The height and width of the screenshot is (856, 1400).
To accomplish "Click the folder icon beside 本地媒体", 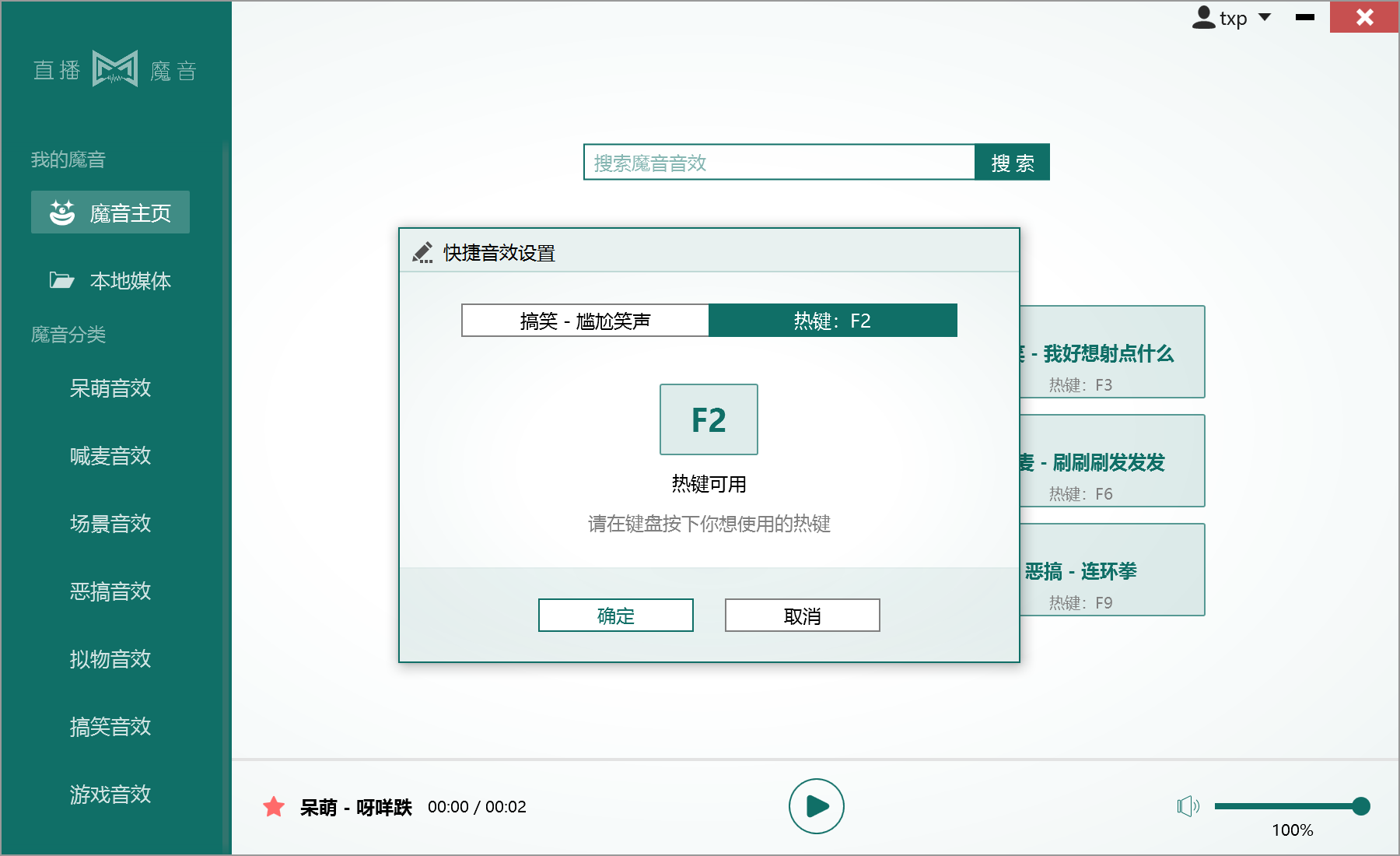I will point(62,280).
